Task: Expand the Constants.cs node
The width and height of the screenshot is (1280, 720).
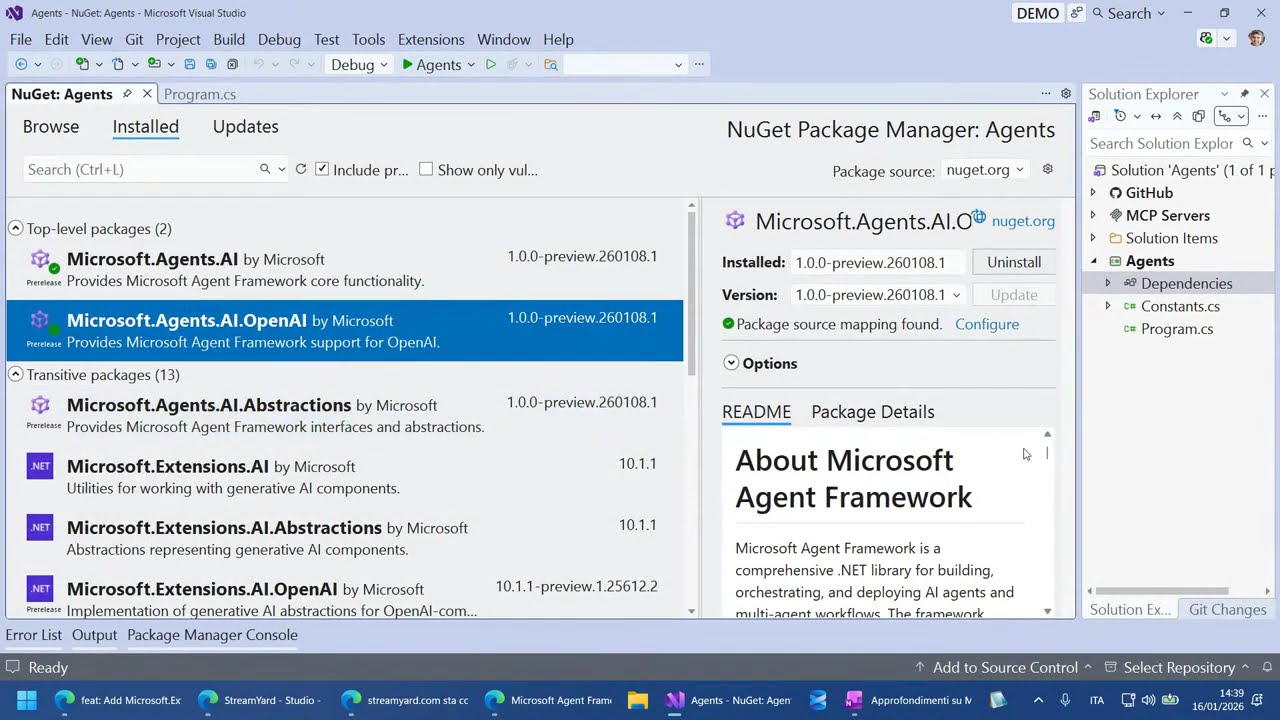Action: pyautogui.click(x=1108, y=306)
